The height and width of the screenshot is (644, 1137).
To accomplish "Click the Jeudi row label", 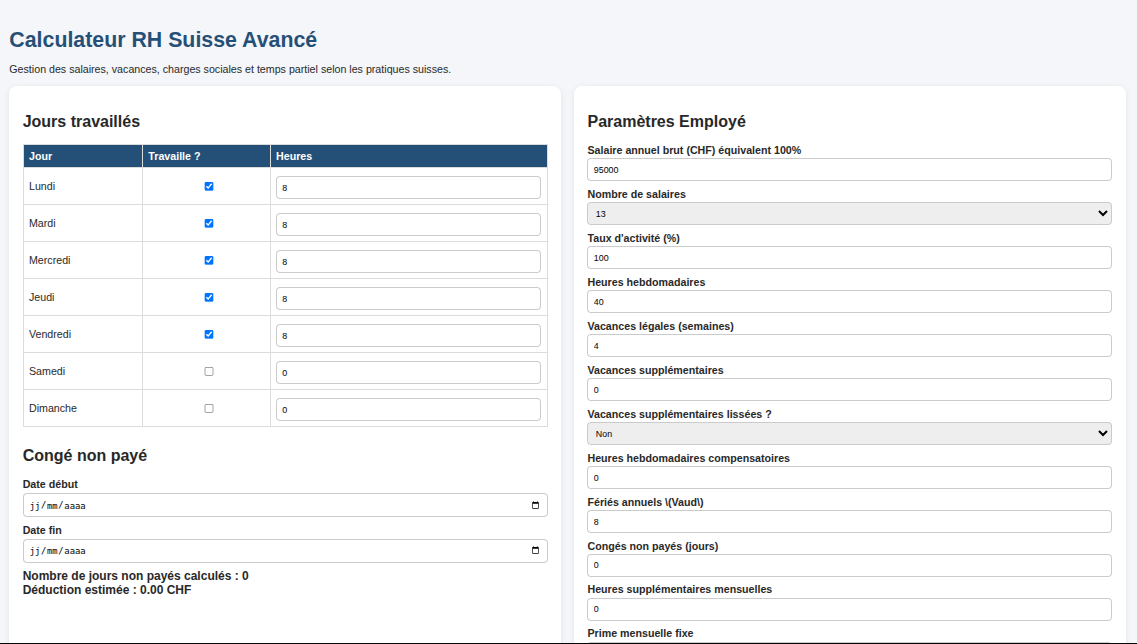I will click(41, 297).
